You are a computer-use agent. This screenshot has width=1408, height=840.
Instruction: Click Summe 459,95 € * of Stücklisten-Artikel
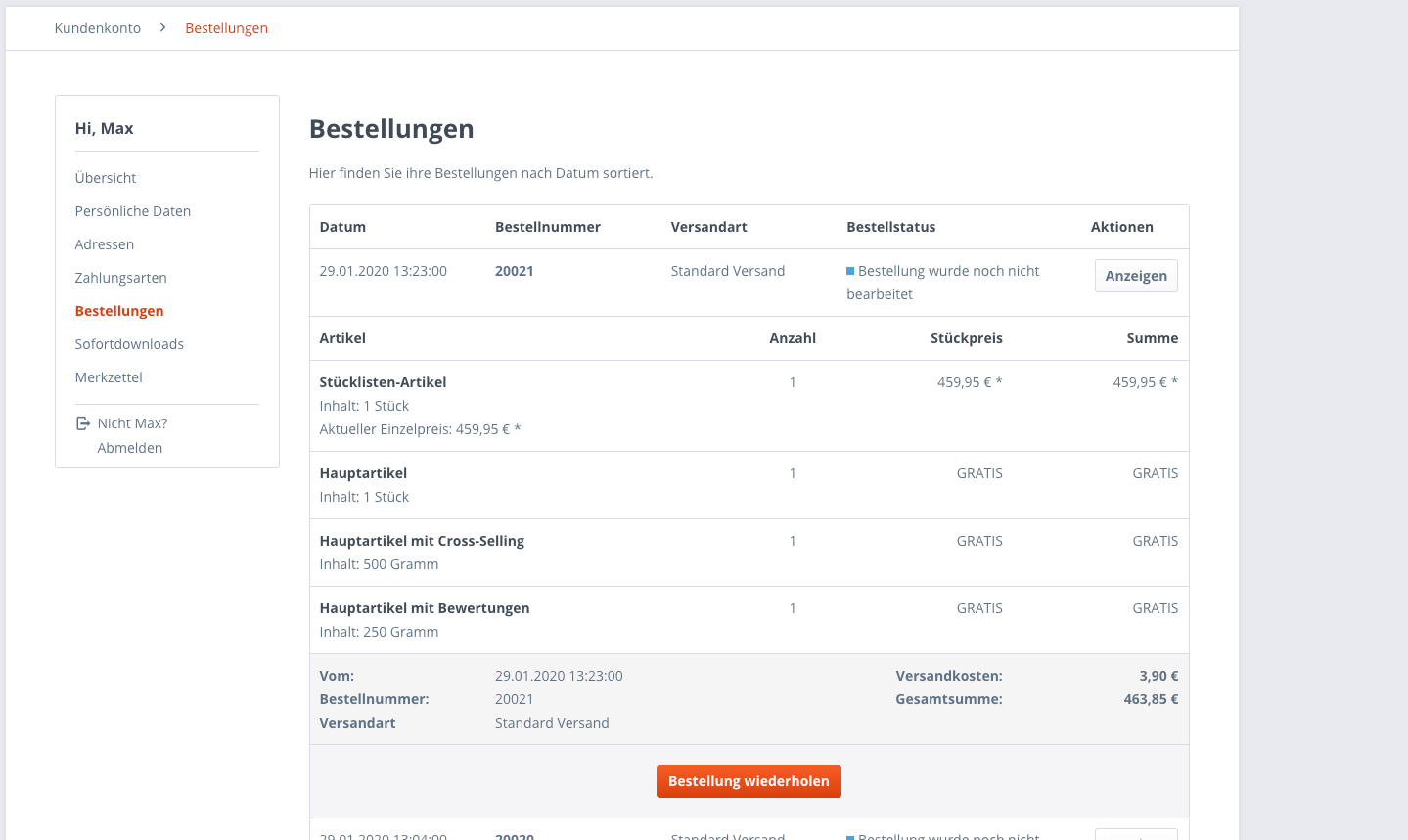coord(1146,382)
